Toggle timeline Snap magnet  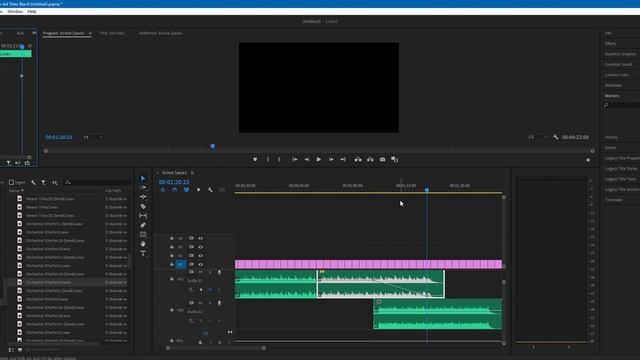click(175, 190)
